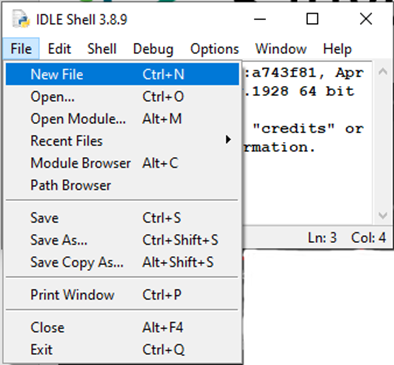Open the Edit menu
394x365 pixels.
click(x=59, y=49)
